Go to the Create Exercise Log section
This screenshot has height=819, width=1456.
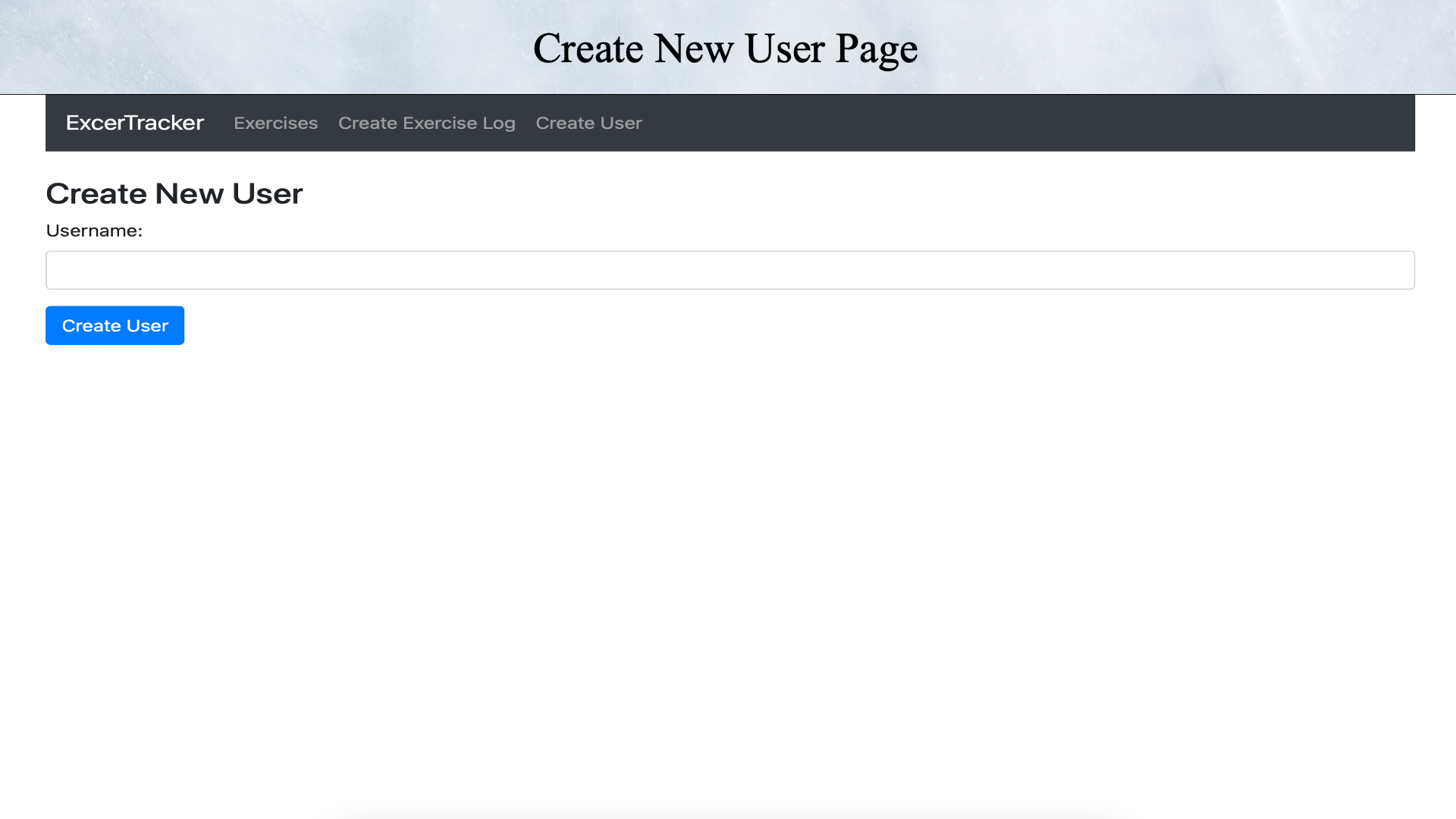426,122
